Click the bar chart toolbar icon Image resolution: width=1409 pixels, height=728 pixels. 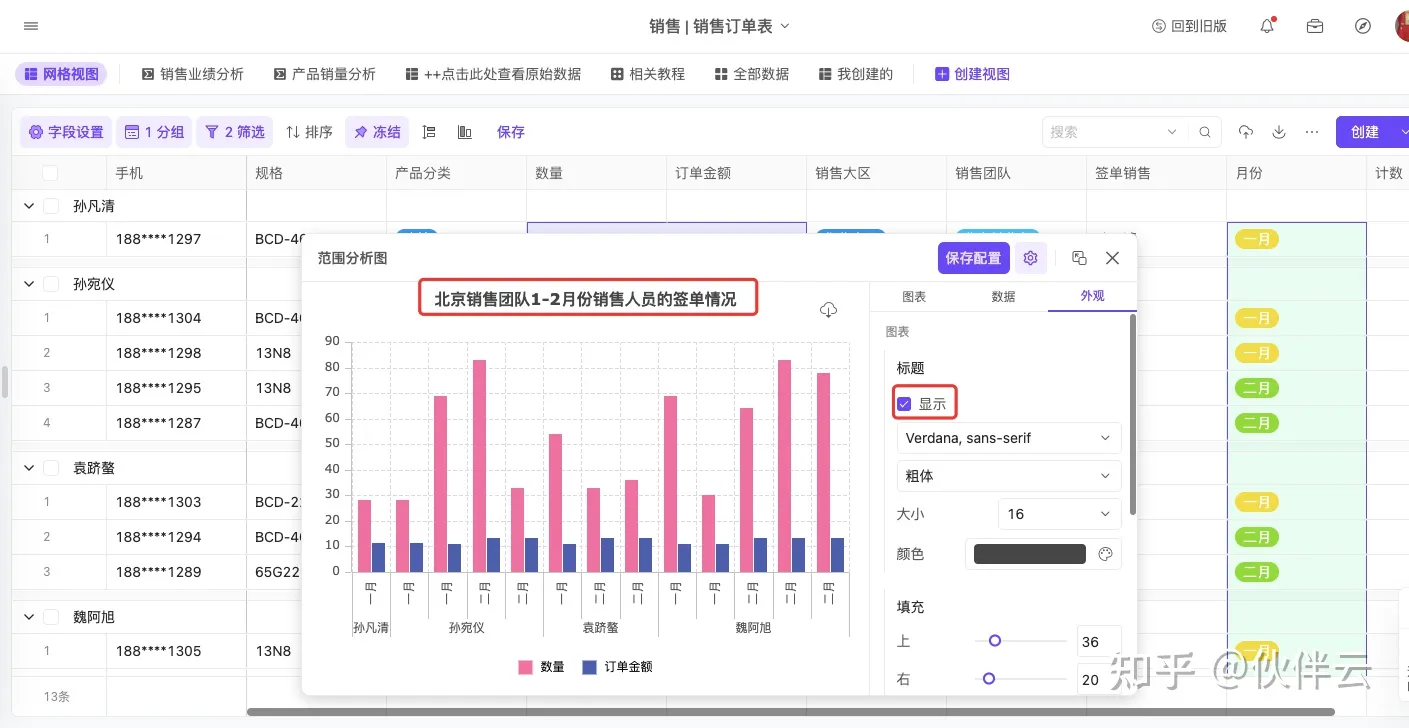tap(464, 132)
